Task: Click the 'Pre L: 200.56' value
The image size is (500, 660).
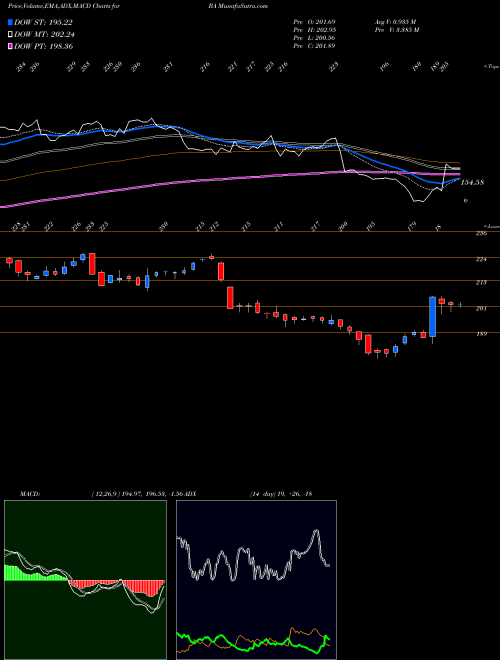Action: (314, 37)
